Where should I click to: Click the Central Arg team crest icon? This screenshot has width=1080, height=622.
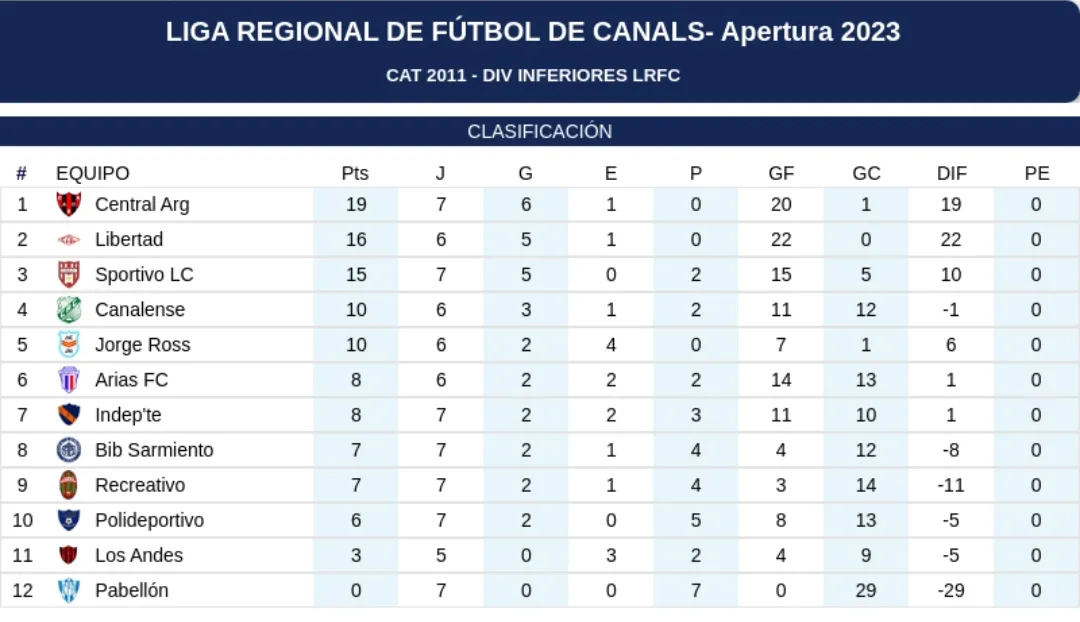(68, 205)
